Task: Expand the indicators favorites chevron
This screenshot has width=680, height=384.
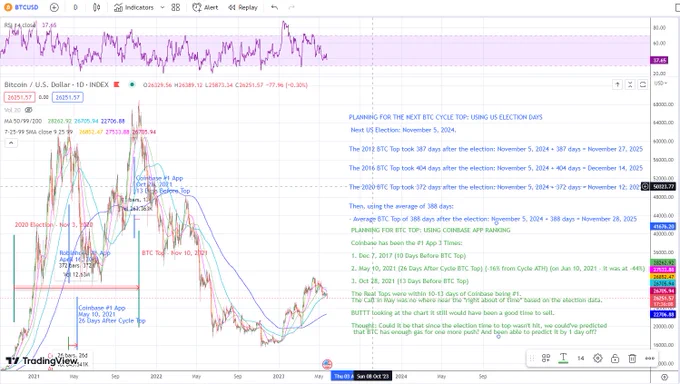Action: pos(162,7)
